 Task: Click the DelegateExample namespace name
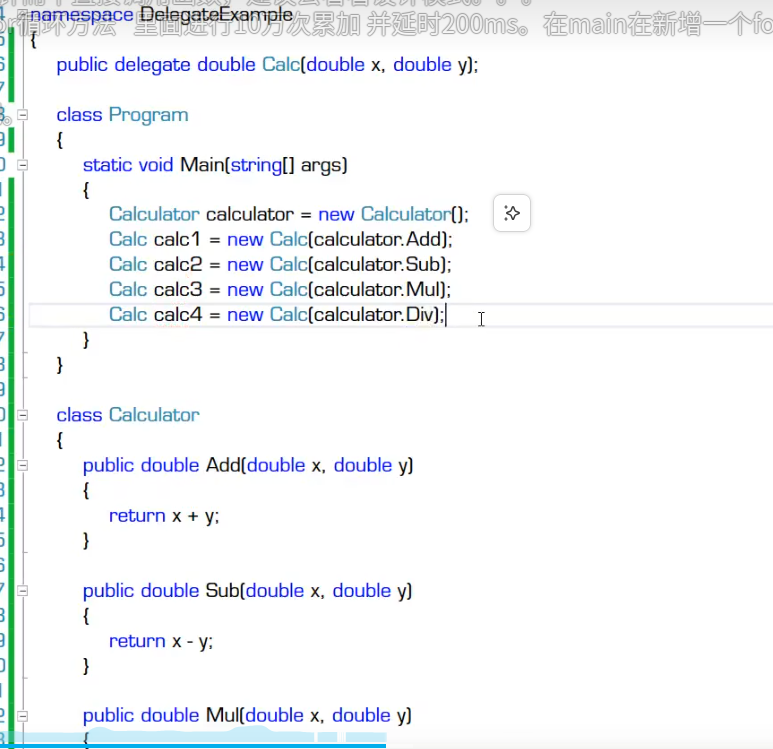216,15
